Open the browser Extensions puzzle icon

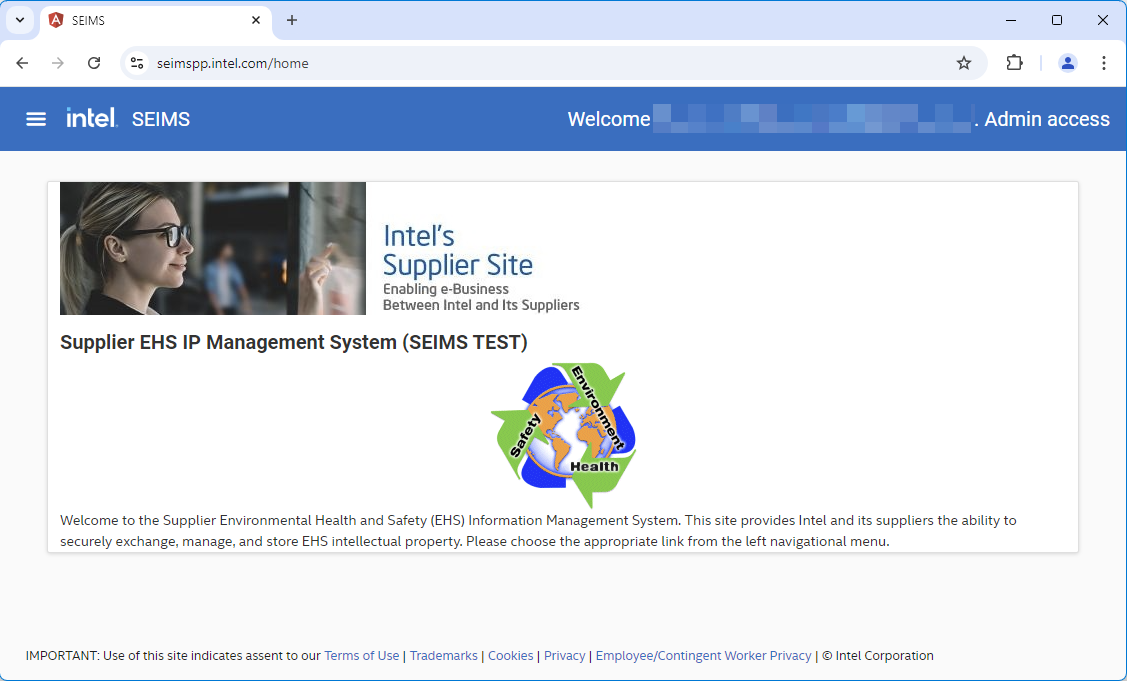click(1014, 63)
